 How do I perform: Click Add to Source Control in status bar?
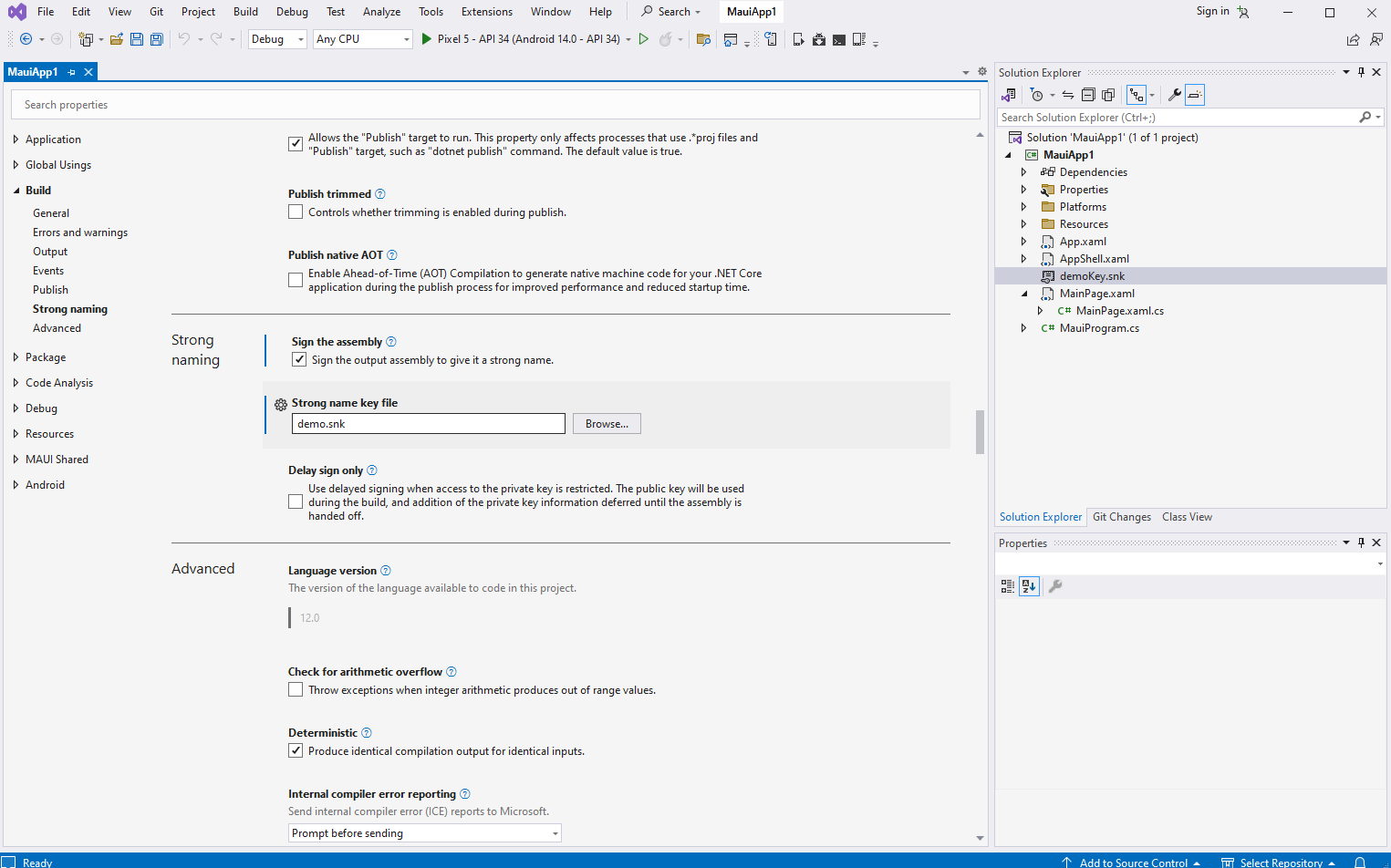[1132, 862]
